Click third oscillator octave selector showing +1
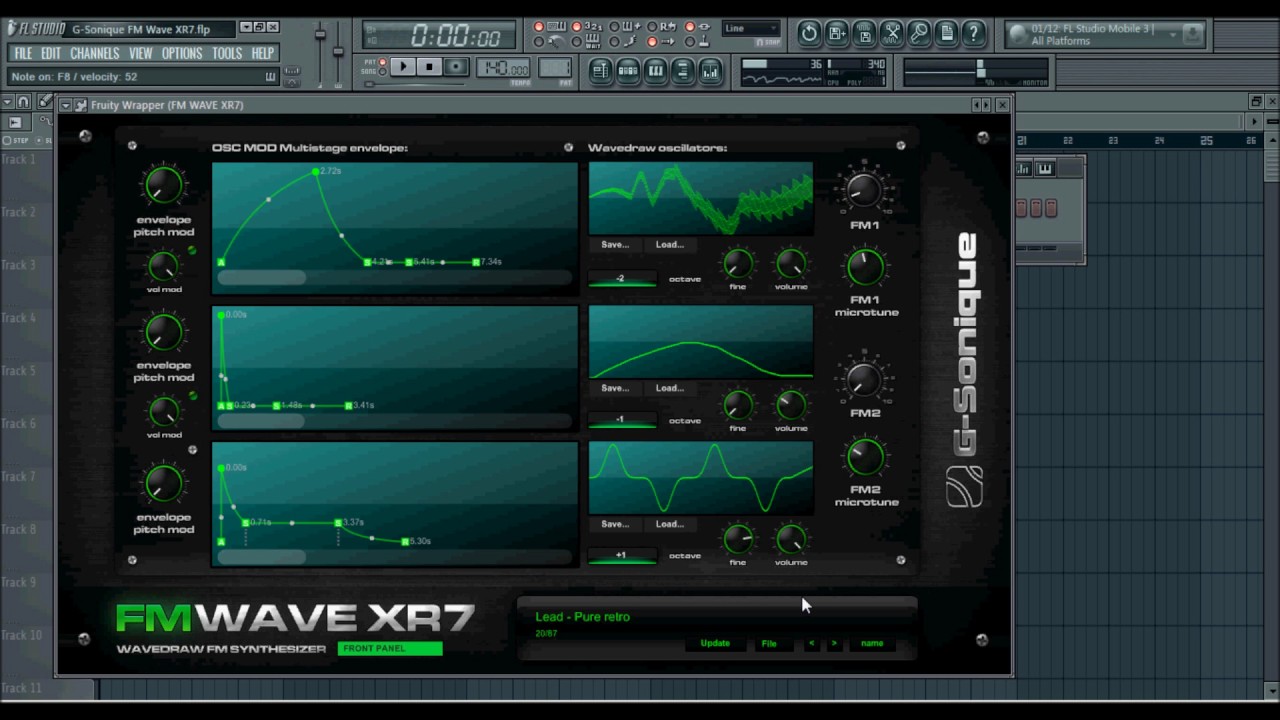1280x720 pixels. pyautogui.click(x=621, y=555)
